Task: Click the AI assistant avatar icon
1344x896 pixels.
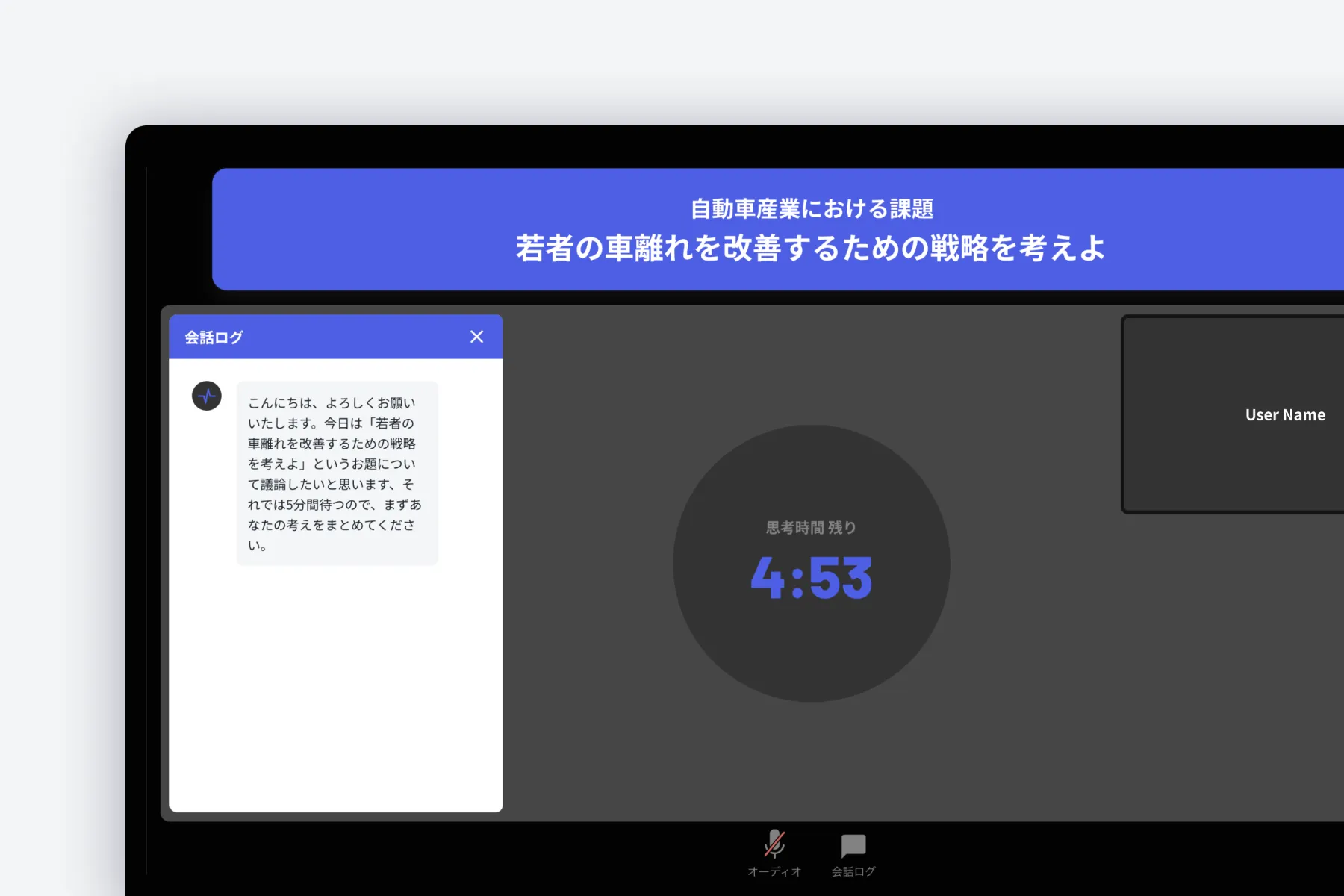Action: [207, 396]
